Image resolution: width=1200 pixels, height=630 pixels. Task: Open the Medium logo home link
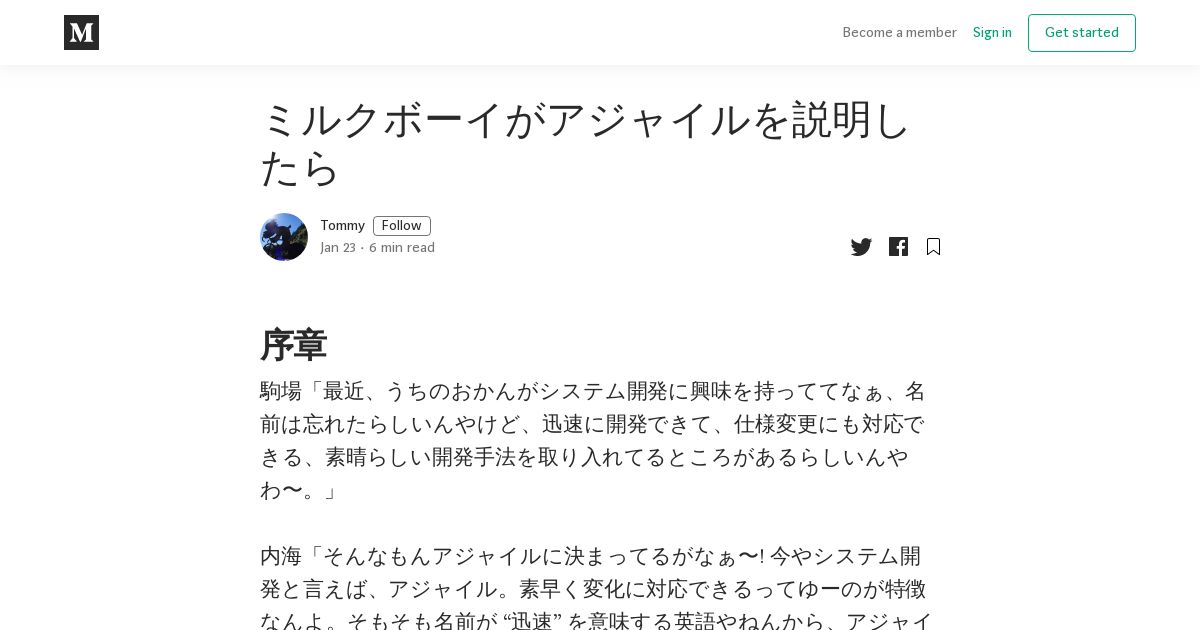click(81, 32)
